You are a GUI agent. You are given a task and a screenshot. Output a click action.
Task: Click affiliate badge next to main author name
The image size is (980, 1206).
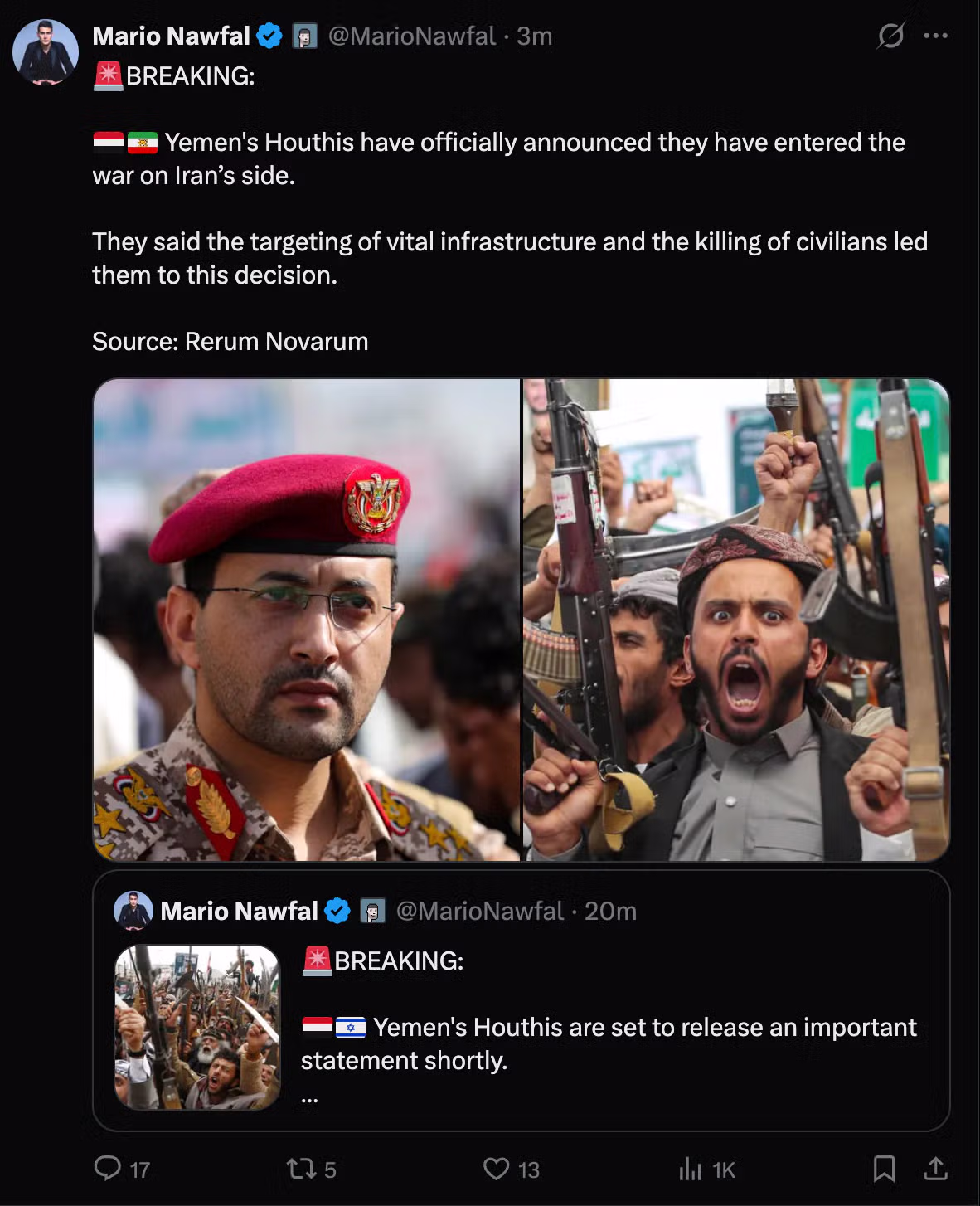click(305, 36)
